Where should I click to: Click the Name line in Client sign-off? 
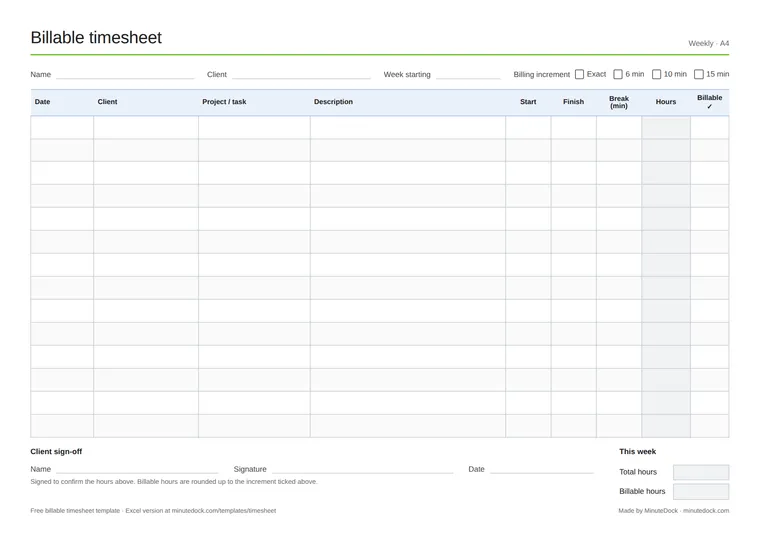(137, 470)
